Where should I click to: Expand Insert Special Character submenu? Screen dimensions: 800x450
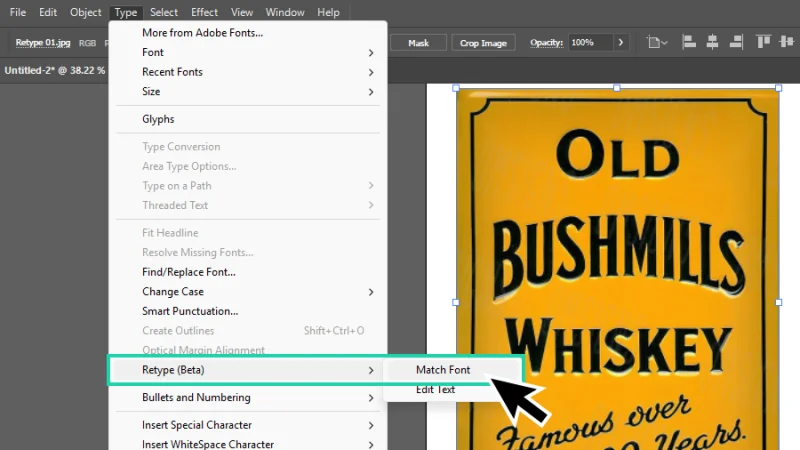[x=248, y=425]
